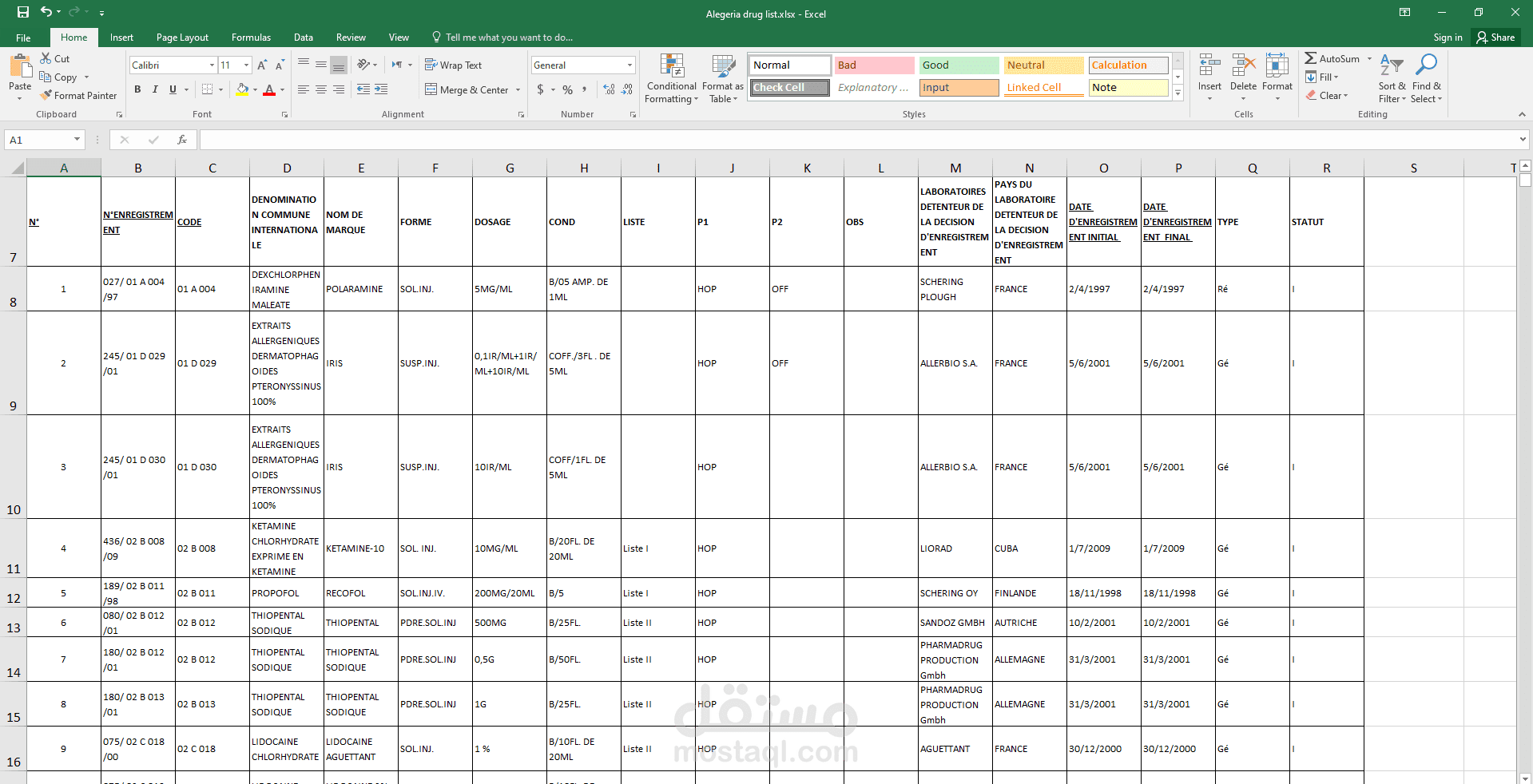
Task: Open the File menu
Action: coord(23,38)
